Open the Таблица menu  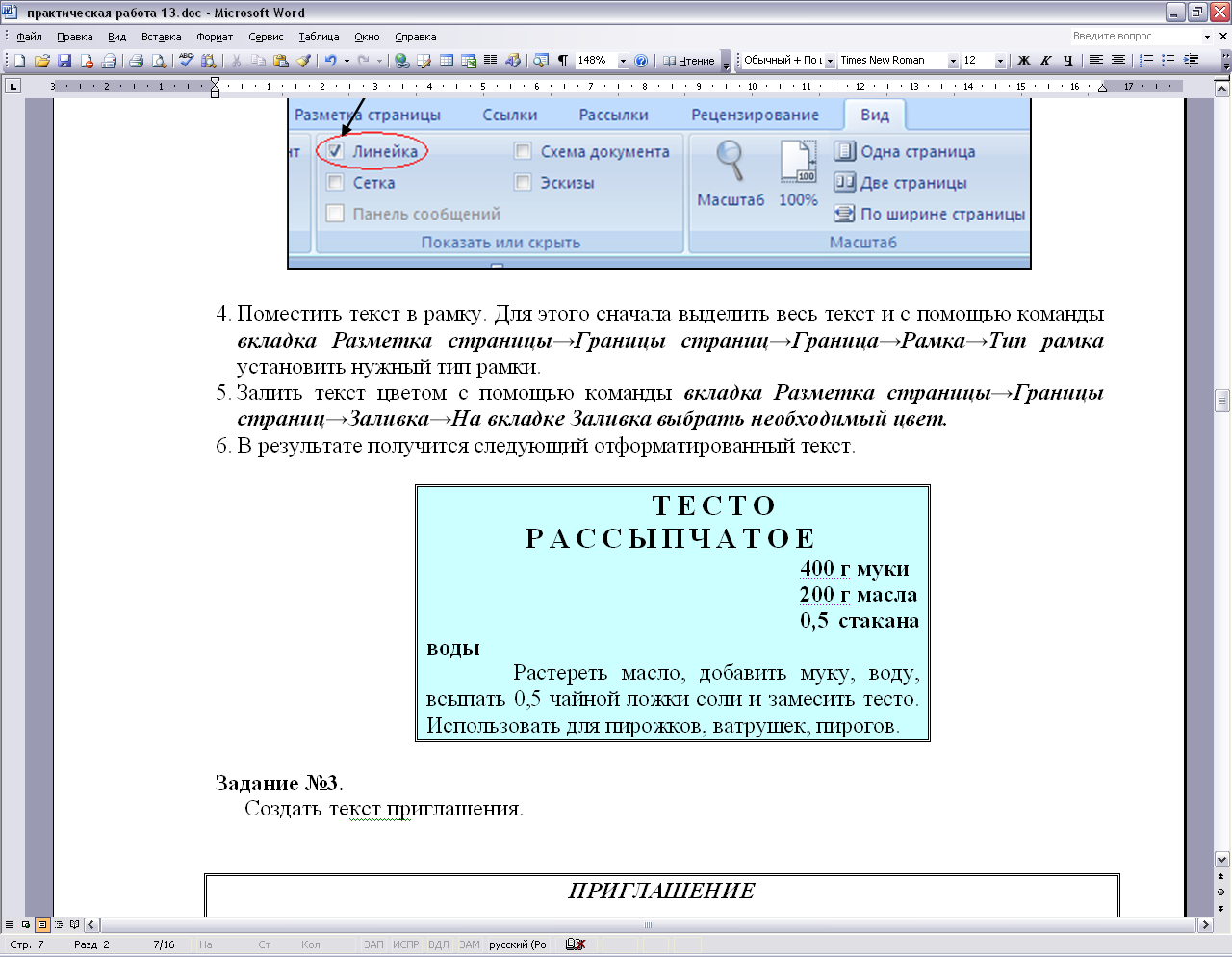(319, 37)
